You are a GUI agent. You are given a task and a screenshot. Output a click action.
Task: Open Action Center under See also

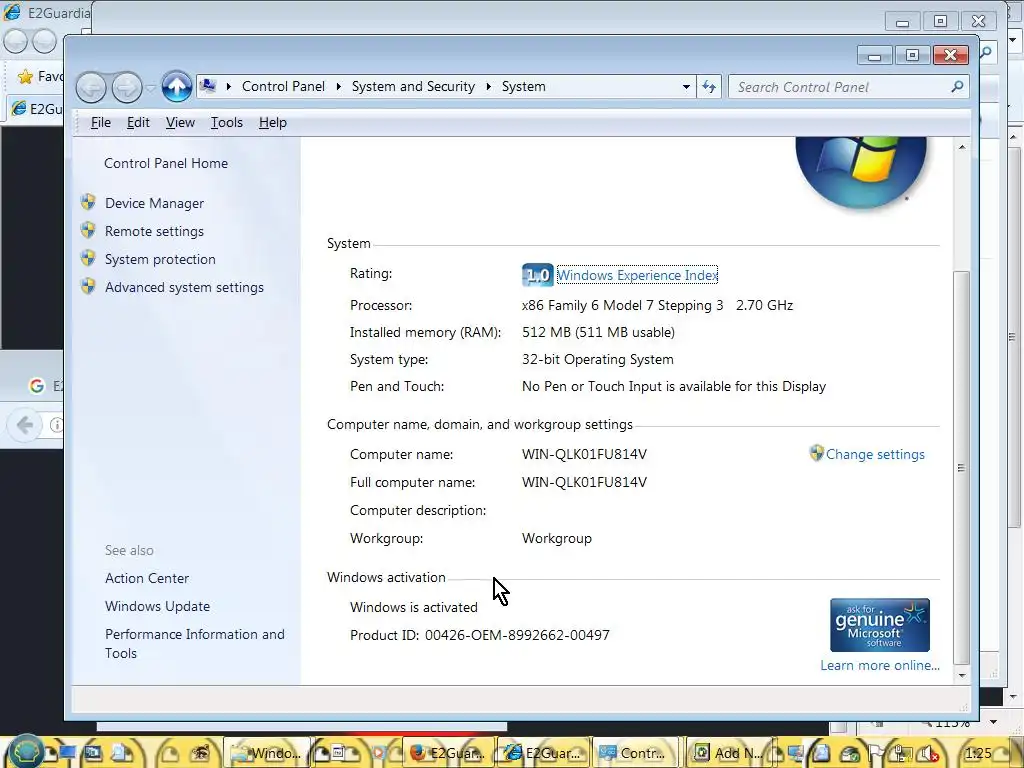[x=147, y=578]
